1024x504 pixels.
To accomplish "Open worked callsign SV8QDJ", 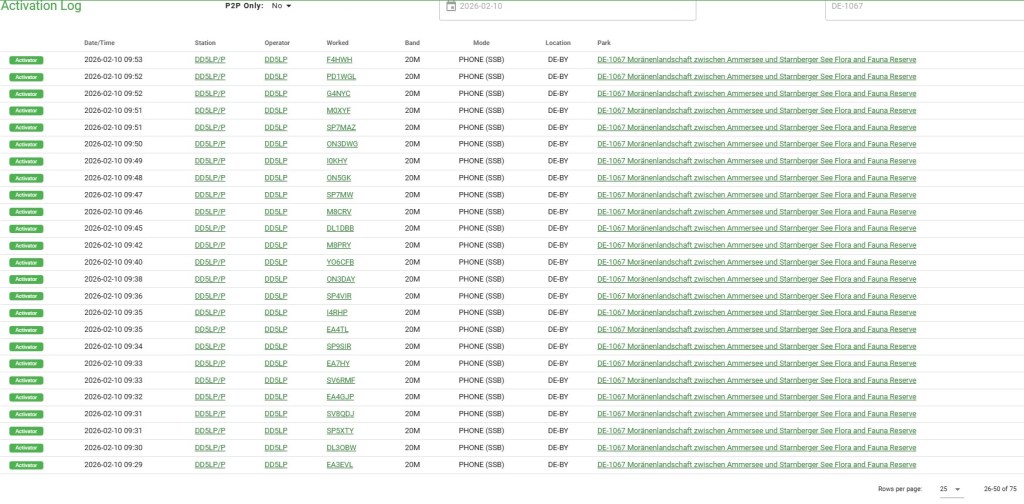I will click(340, 414).
